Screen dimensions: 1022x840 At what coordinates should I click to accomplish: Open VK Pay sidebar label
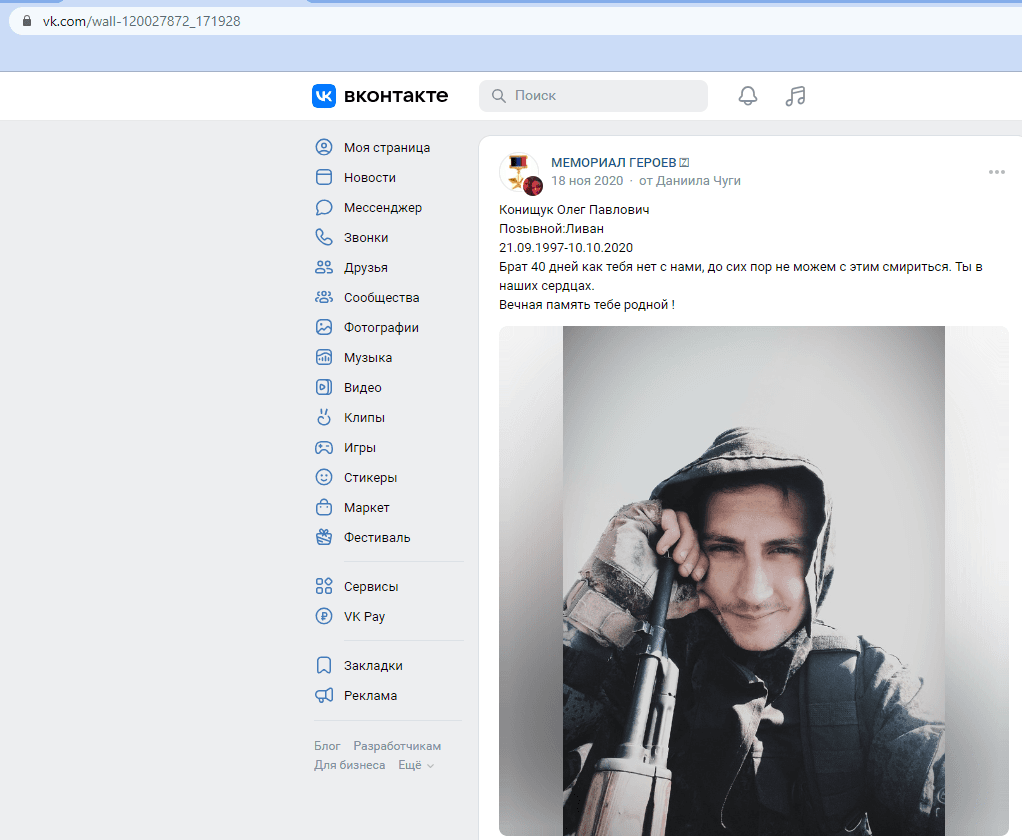click(364, 616)
